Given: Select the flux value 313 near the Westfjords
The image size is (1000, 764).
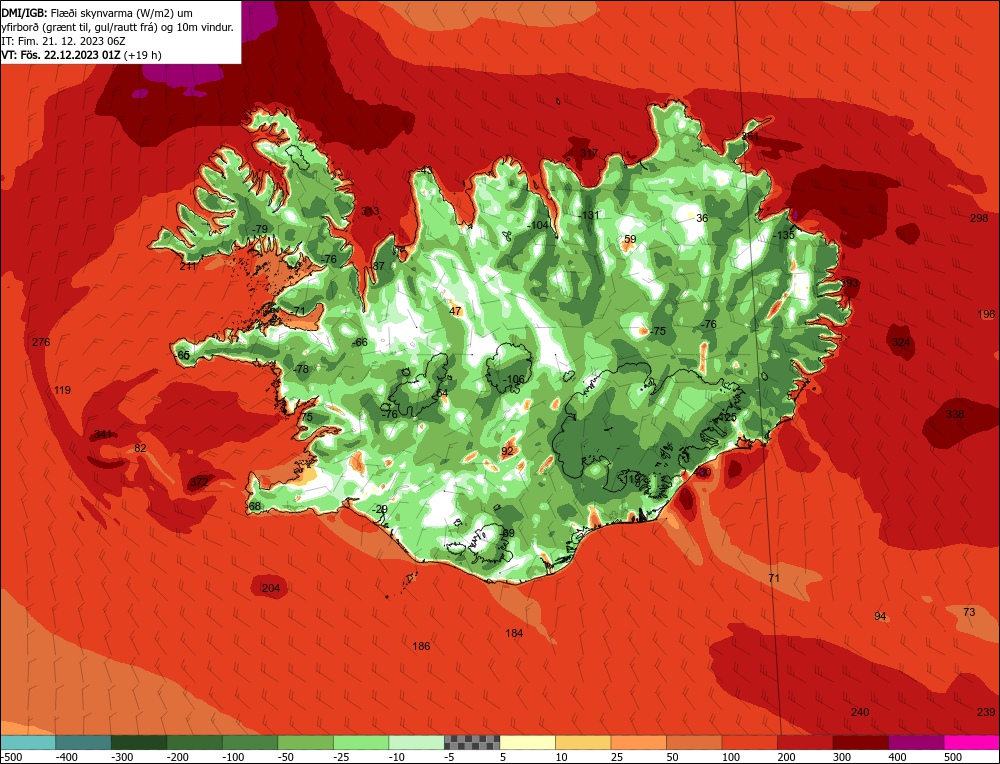Looking at the screenshot, I should (x=370, y=211).
